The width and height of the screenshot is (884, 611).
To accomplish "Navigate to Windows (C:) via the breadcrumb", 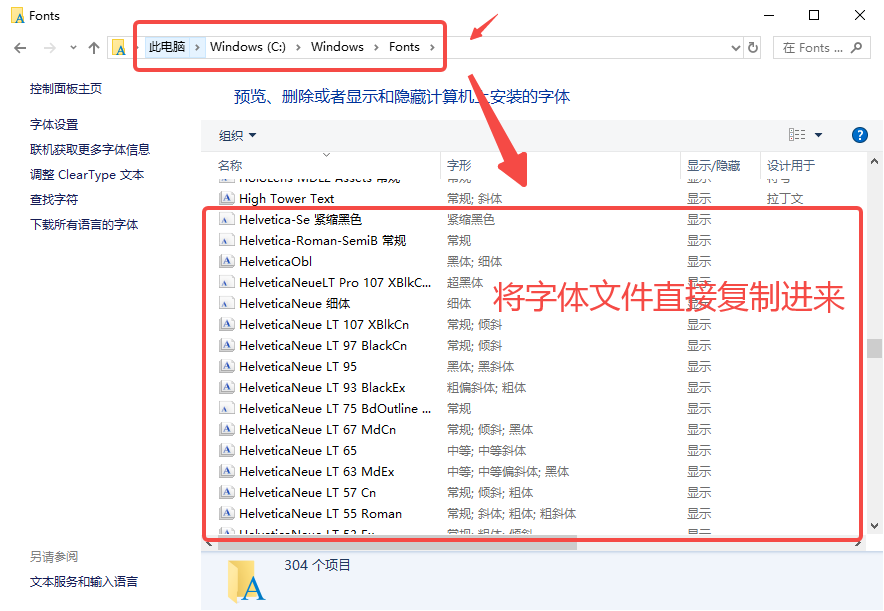I will point(246,46).
